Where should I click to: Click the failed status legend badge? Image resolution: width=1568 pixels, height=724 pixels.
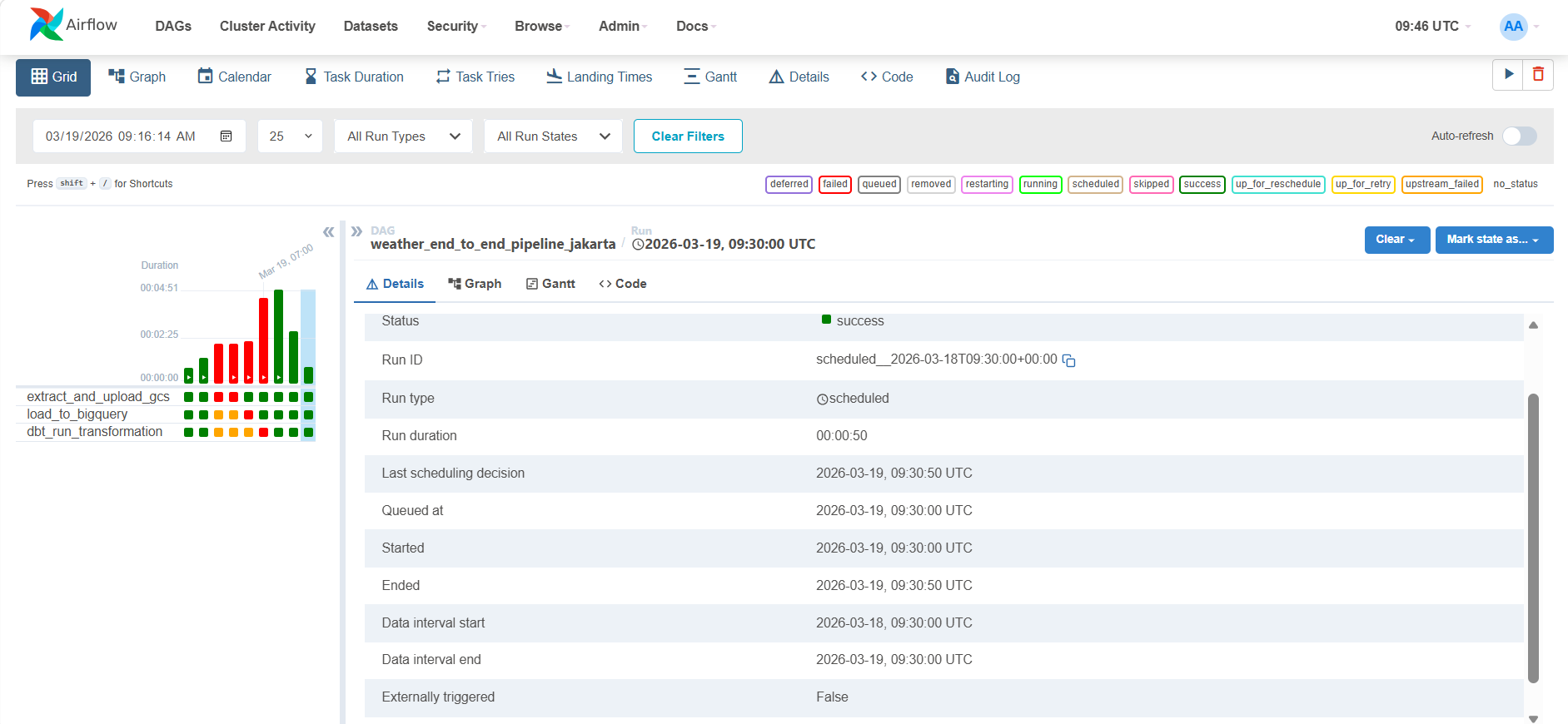835,184
